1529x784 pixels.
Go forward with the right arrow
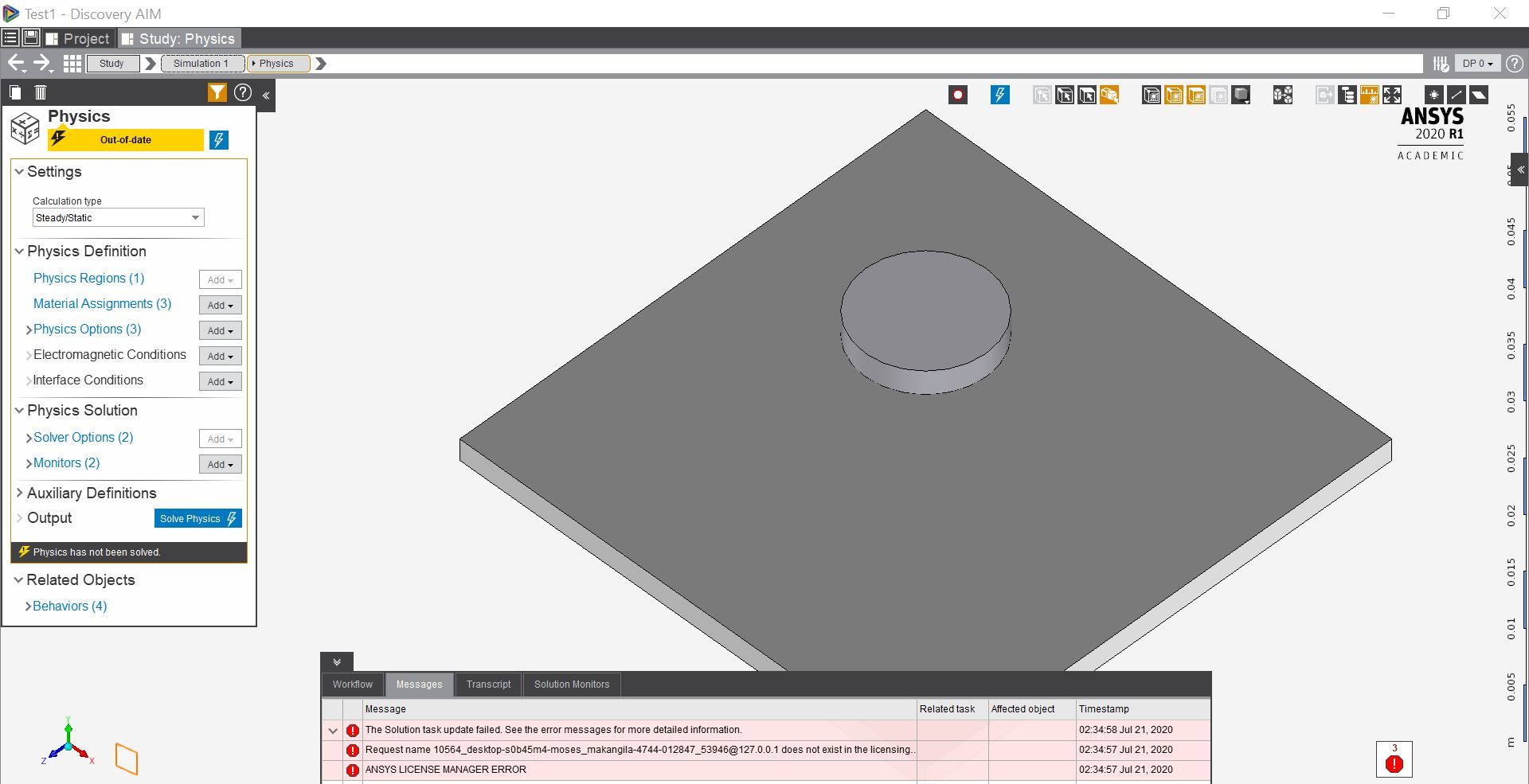coord(43,64)
